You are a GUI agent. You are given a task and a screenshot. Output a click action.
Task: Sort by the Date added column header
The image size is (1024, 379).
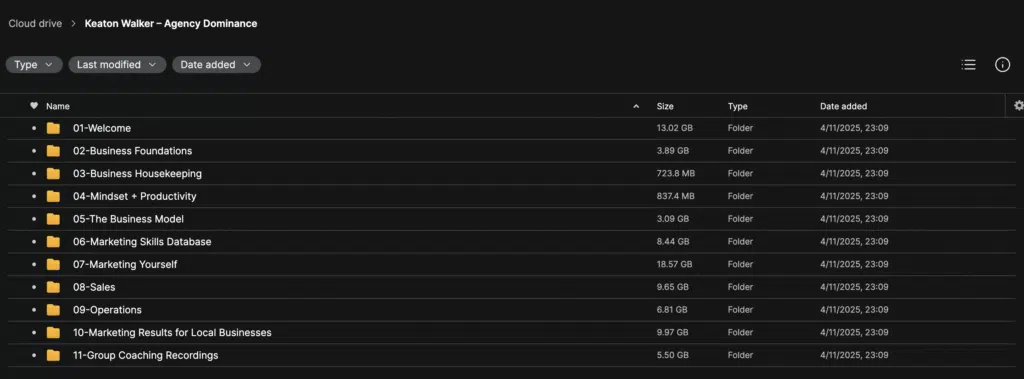click(843, 106)
